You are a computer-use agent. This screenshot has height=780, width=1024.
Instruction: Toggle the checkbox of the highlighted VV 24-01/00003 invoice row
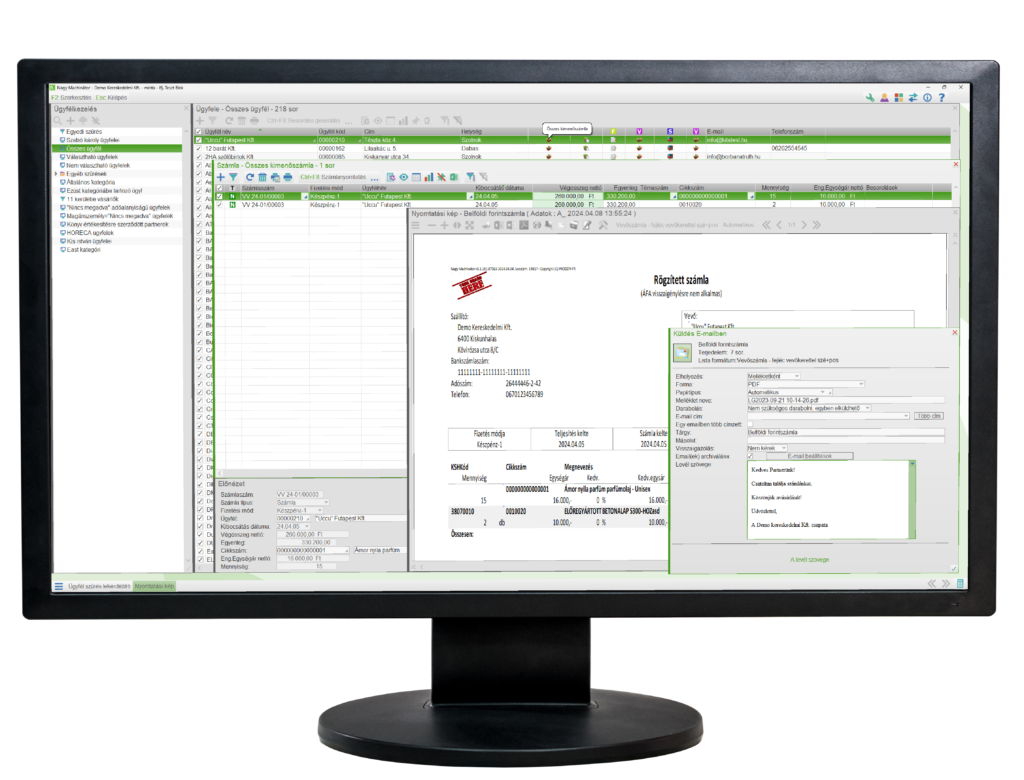219,196
